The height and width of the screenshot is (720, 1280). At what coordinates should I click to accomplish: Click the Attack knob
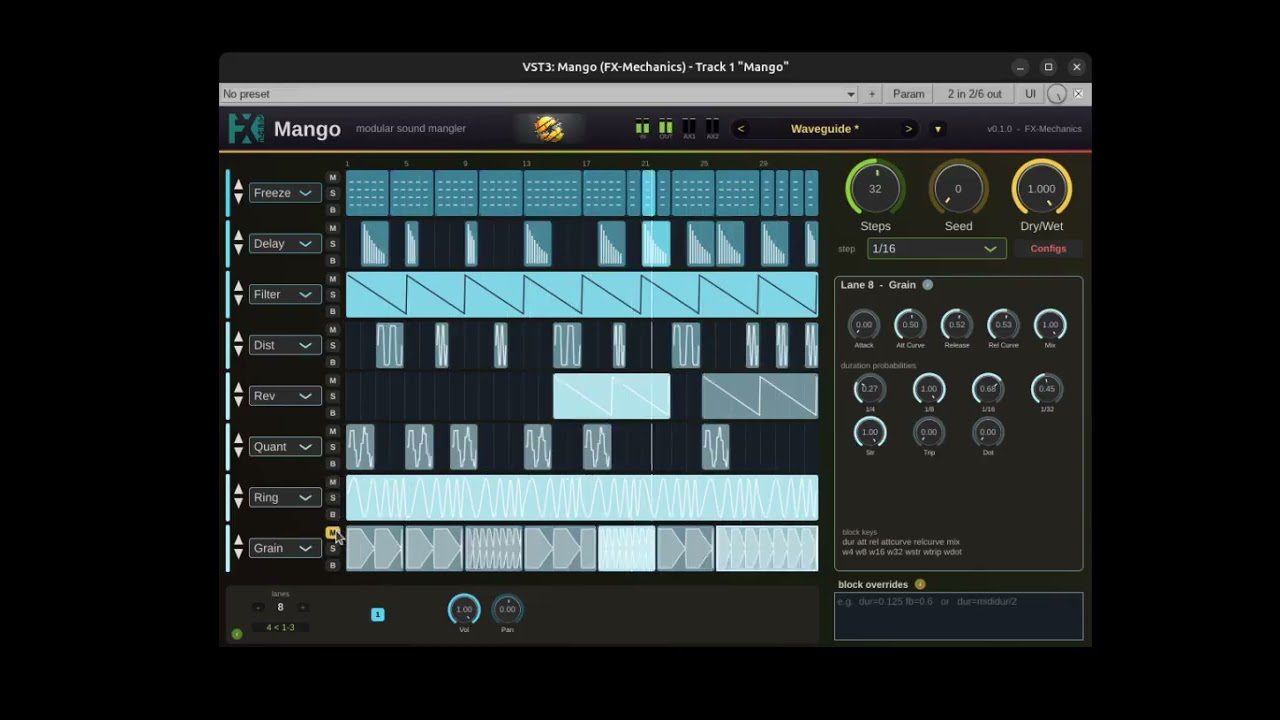[864, 325]
